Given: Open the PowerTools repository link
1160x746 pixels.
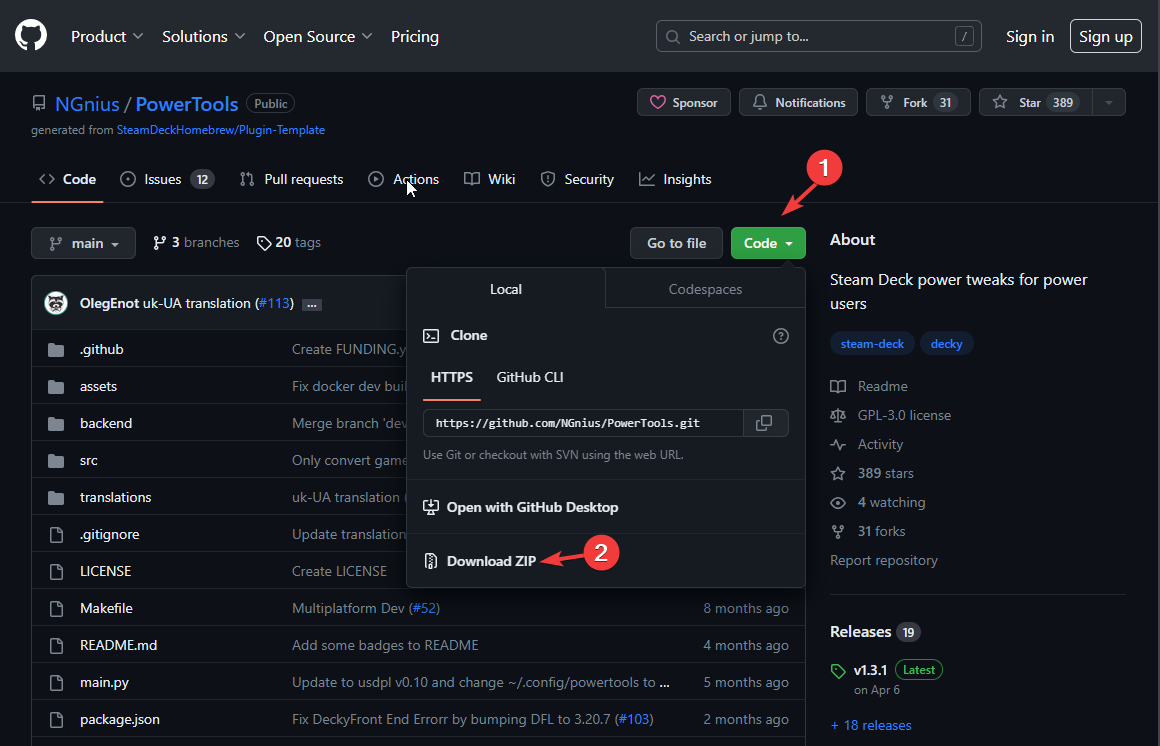Looking at the screenshot, I should tap(186, 104).
